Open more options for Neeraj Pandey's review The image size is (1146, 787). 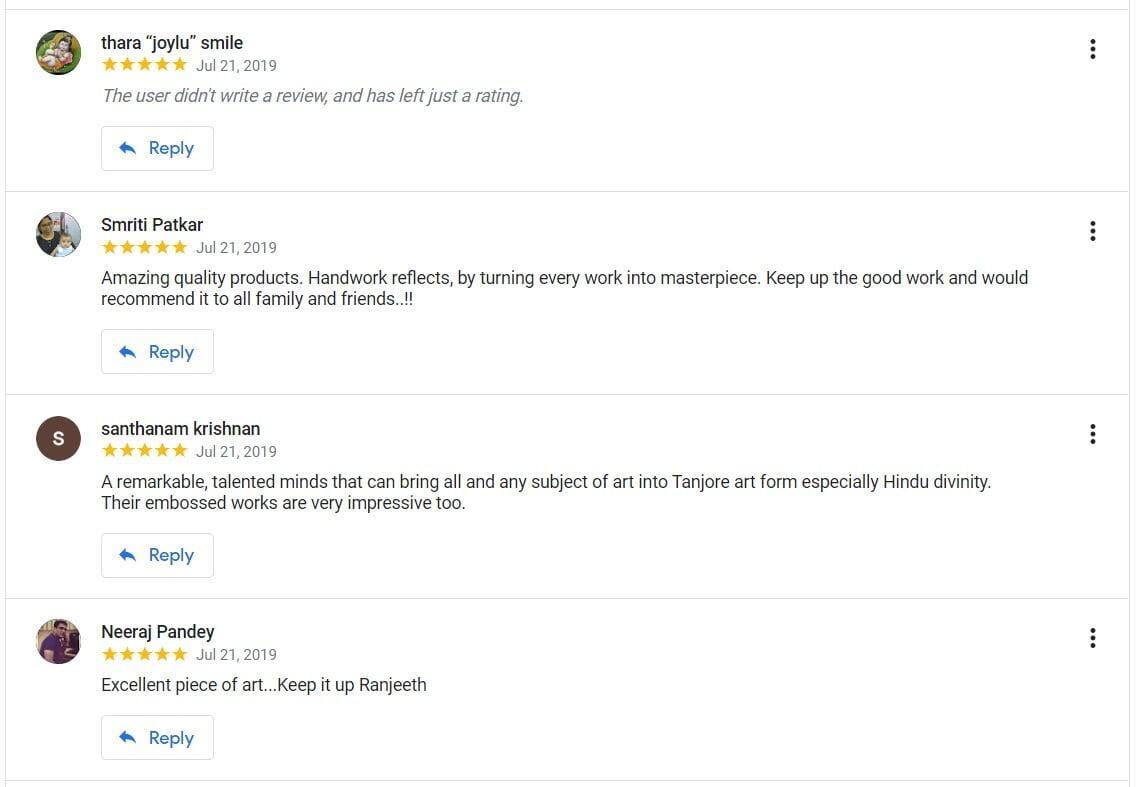click(1092, 637)
